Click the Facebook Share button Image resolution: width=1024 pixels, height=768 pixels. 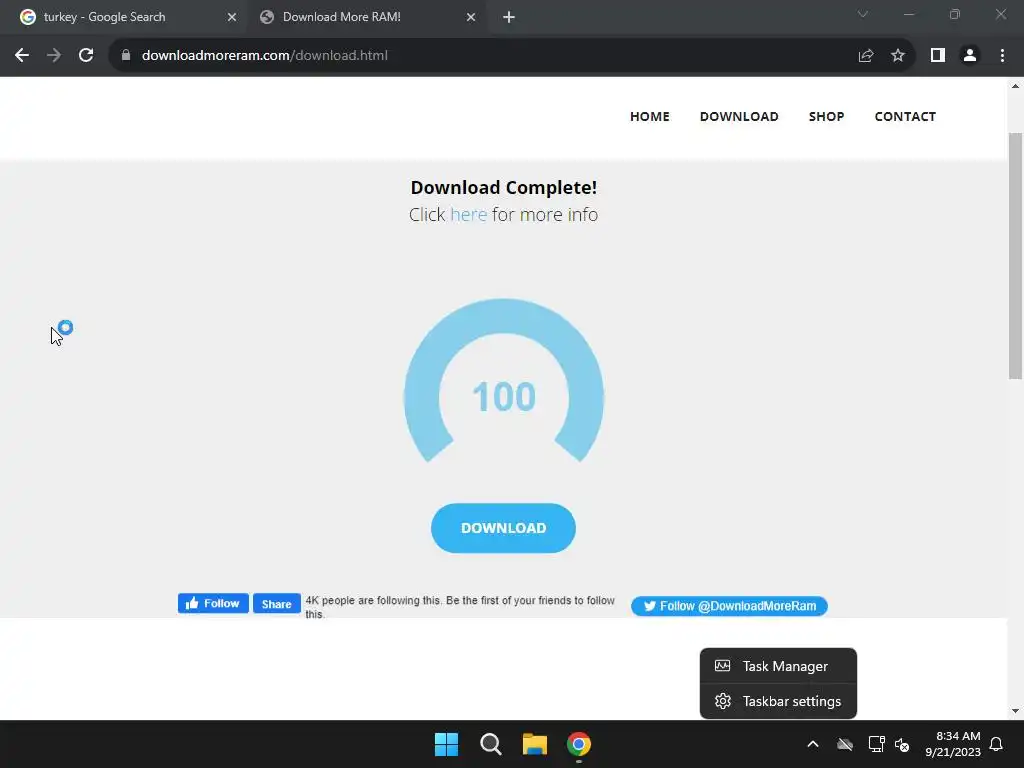277,603
